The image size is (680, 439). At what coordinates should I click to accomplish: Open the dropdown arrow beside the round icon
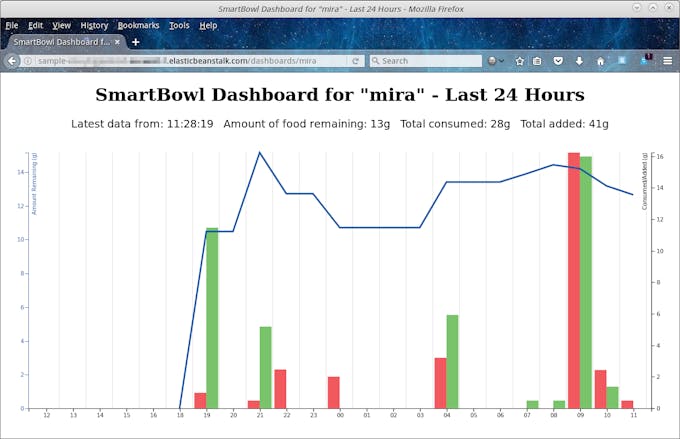click(501, 61)
